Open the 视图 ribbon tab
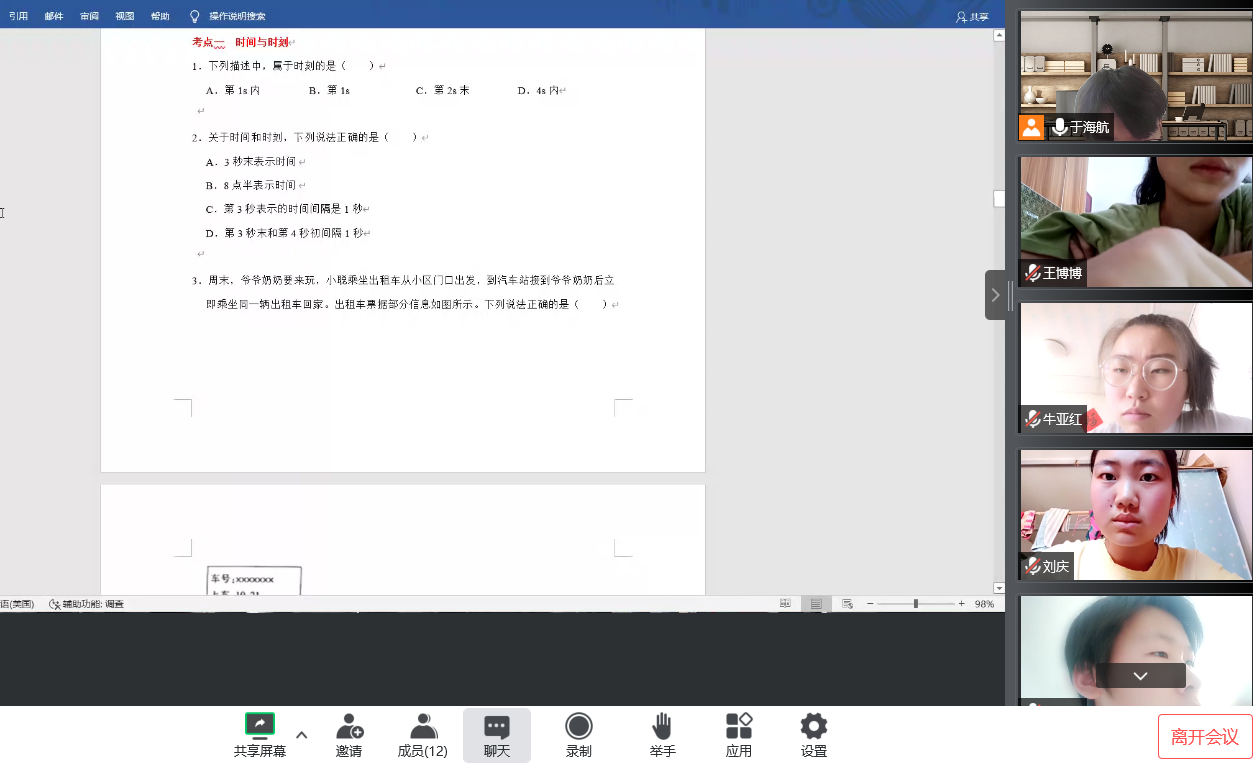Image resolution: width=1253 pixels, height=766 pixels. click(x=124, y=16)
